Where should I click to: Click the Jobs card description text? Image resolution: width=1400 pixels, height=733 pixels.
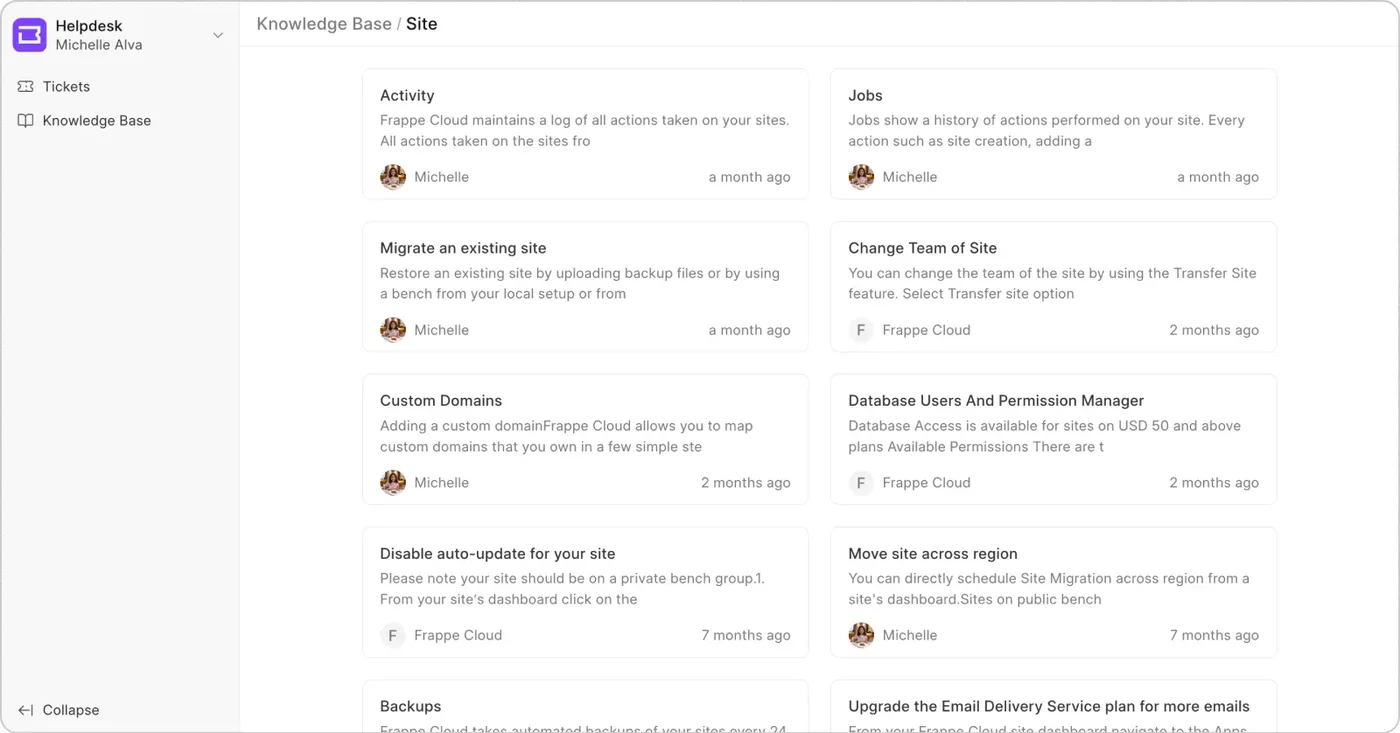click(x=1046, y=131)
